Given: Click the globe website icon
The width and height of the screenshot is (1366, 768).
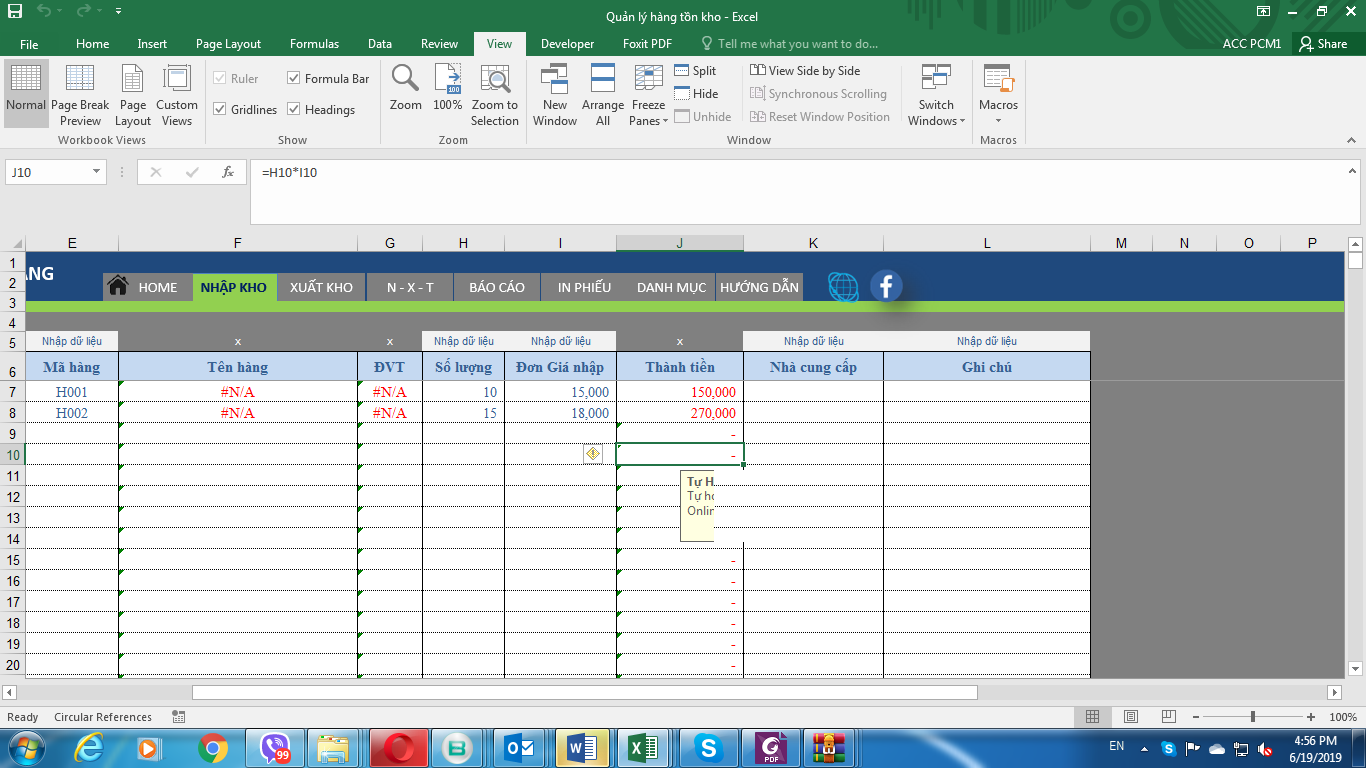Looking at the screenshot, I should point(843,287).
